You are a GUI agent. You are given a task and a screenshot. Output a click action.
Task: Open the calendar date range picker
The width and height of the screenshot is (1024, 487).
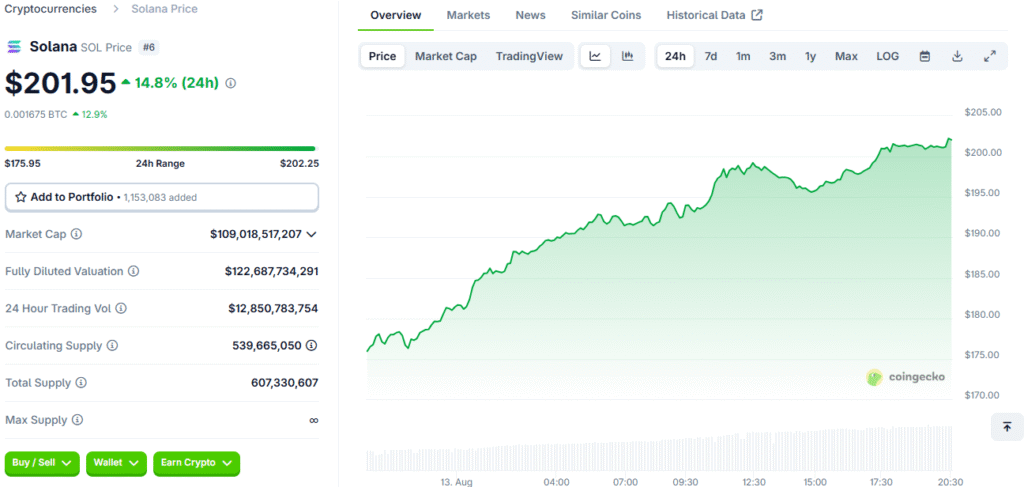(x=925, y=56)
